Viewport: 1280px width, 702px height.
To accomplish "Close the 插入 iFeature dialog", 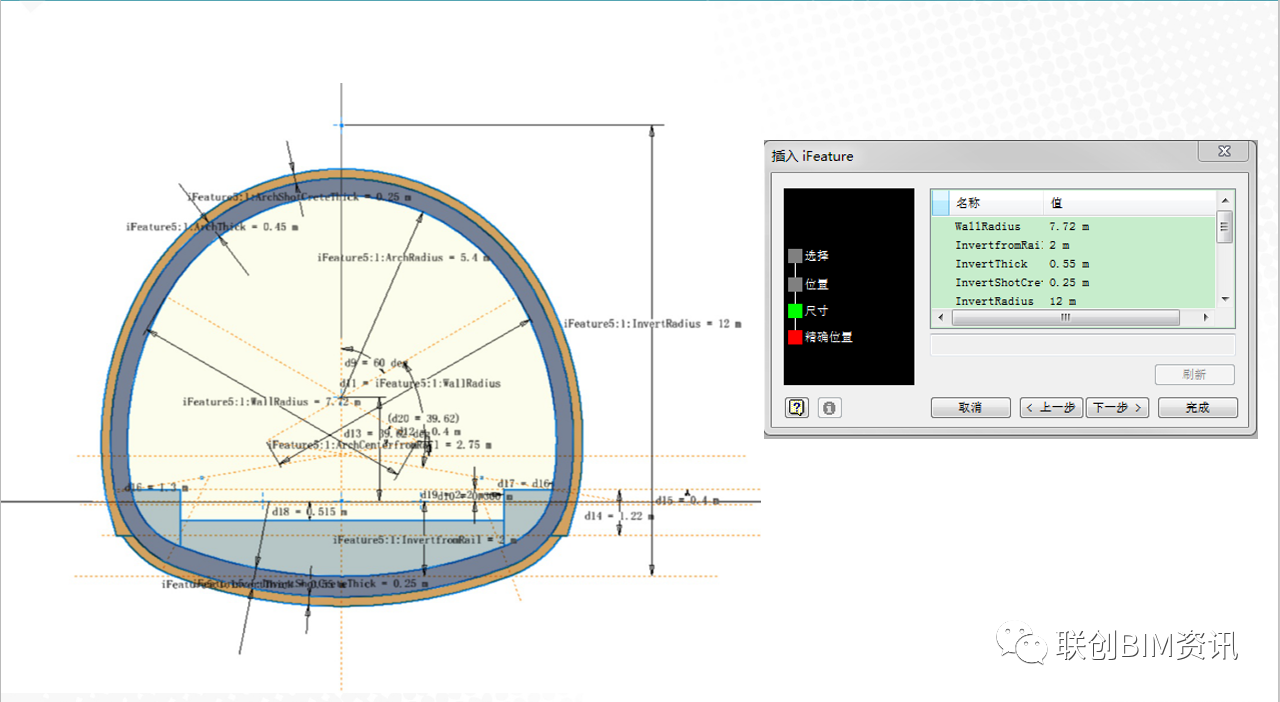I will (1223, 152).
